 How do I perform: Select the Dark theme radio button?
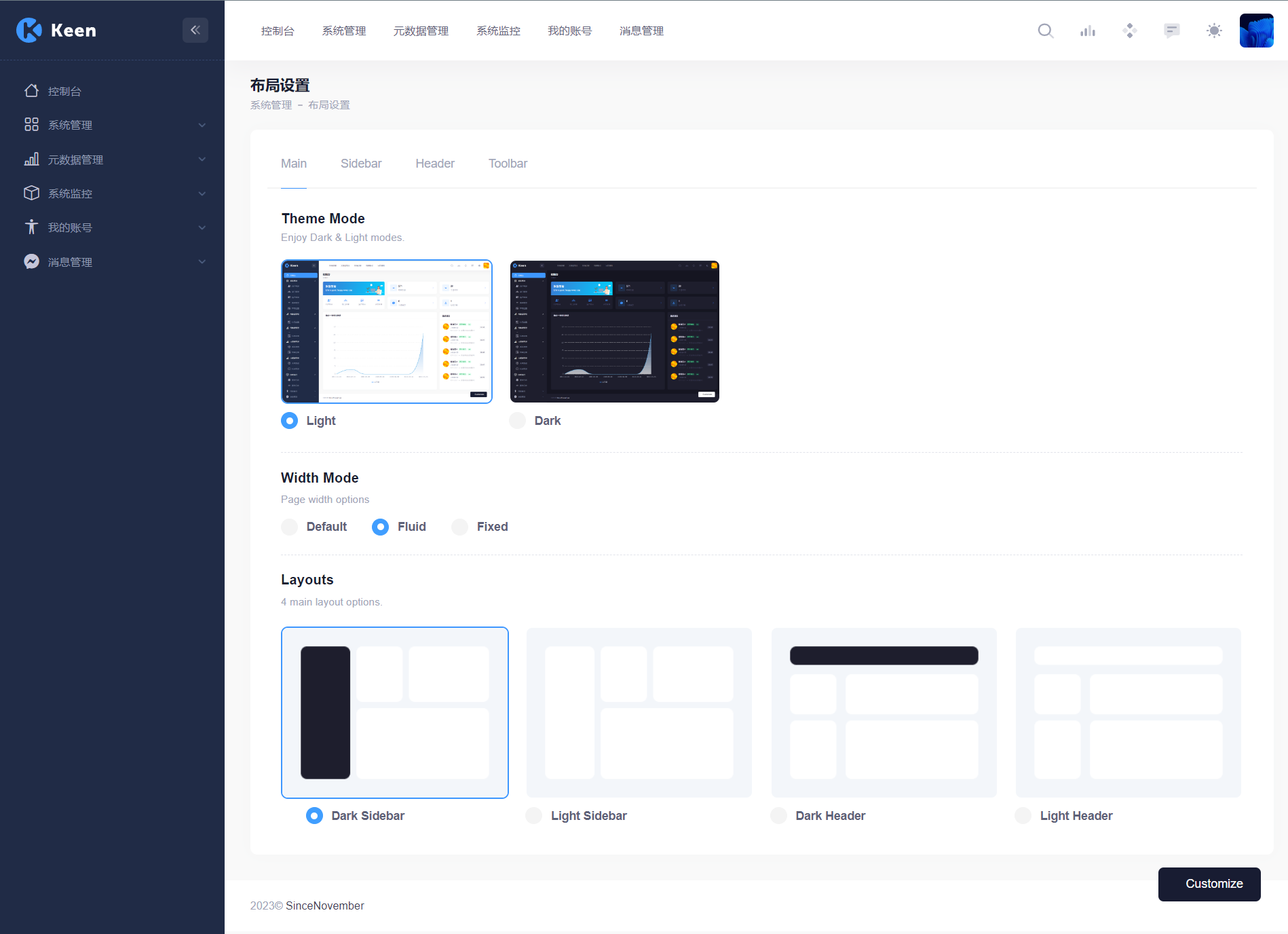[x=518, y=421]
